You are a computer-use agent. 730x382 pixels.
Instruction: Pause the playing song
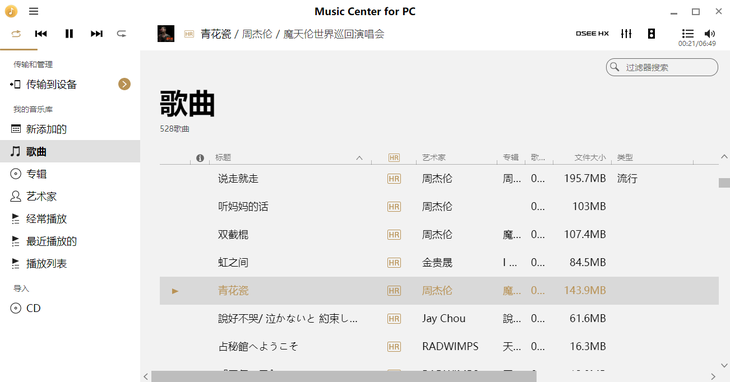tap(69, 34)
